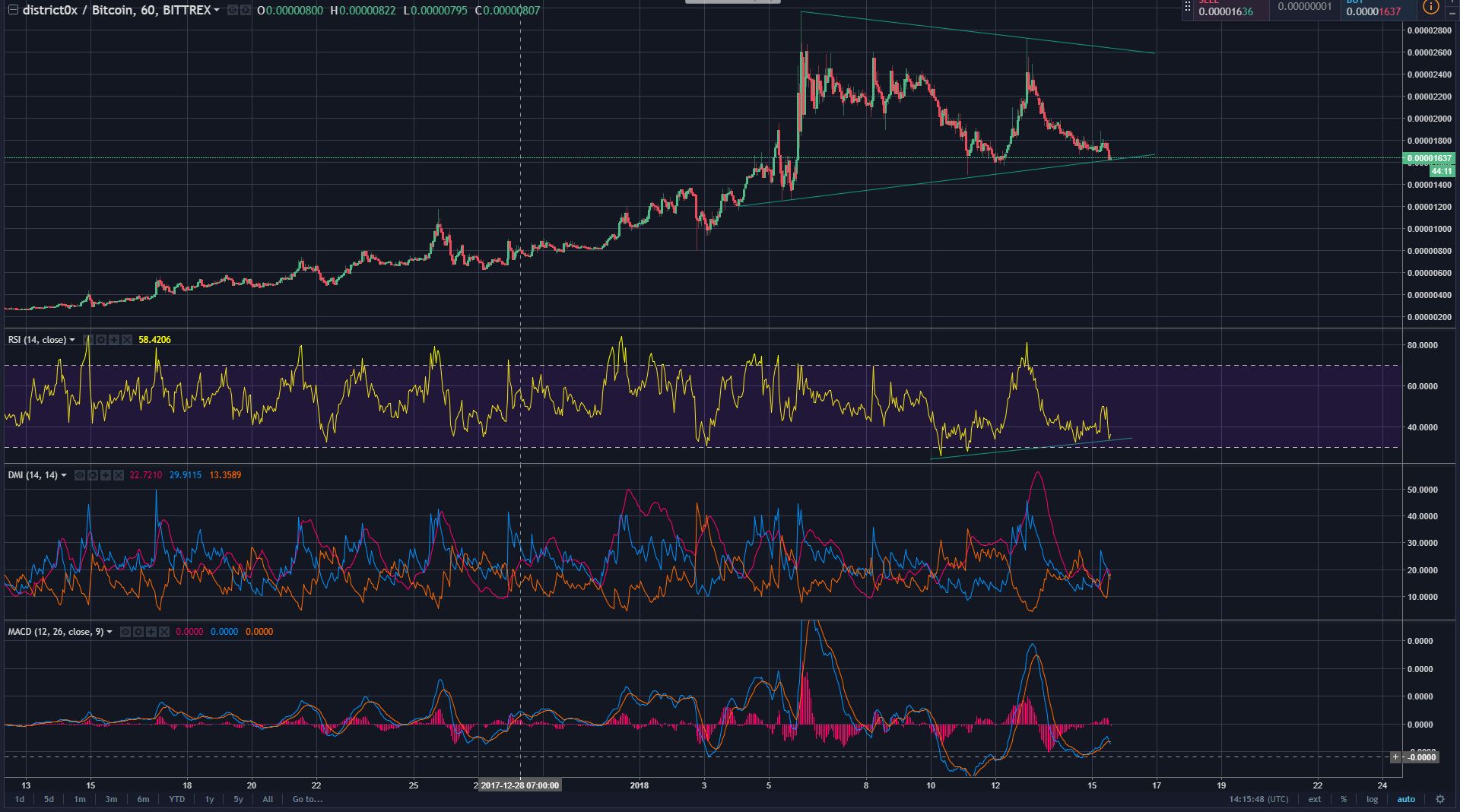
Task: Remove the RSI indicator with X icon
Action: pos(127,340)
